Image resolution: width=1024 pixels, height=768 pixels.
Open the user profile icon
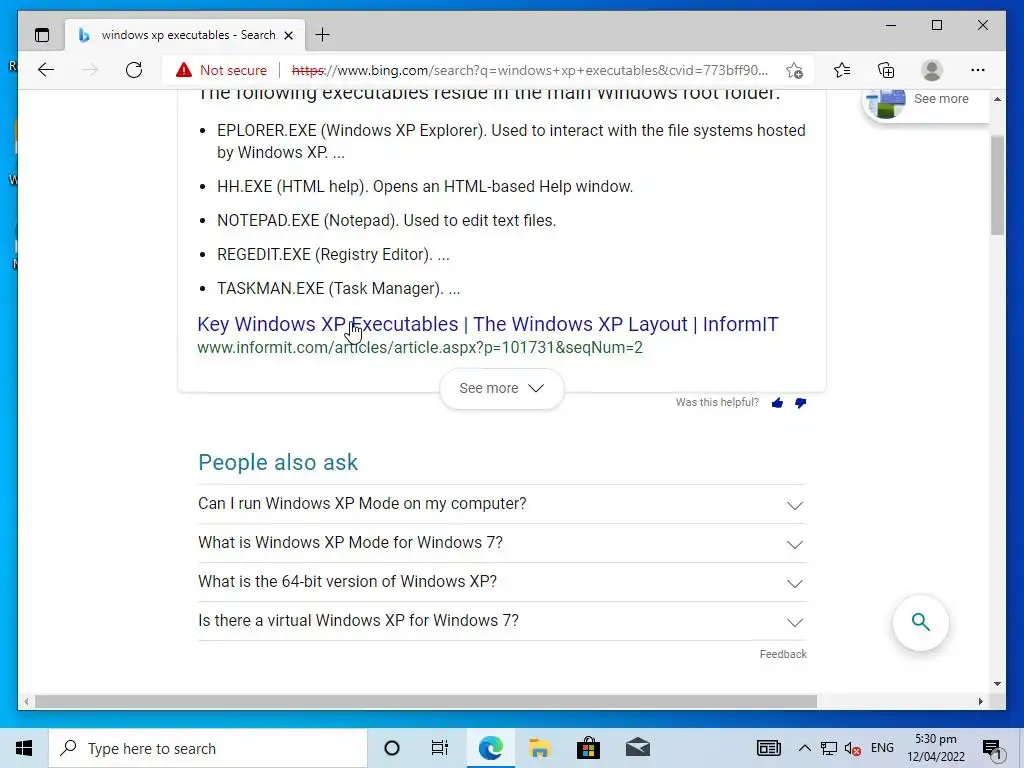pos(932,70)
